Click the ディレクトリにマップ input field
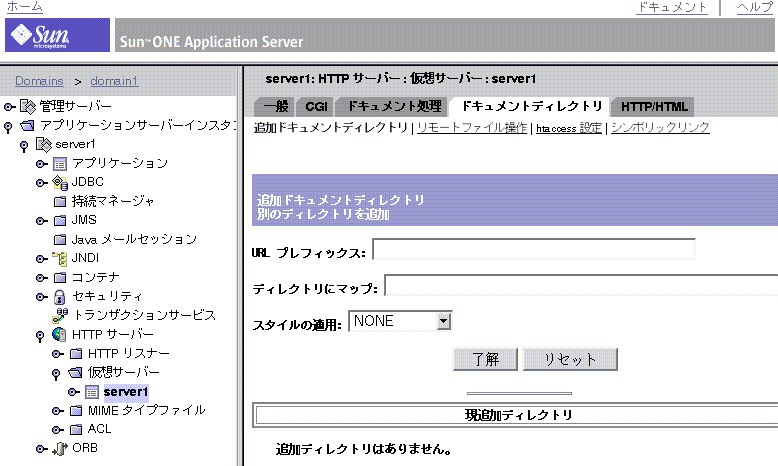778x466 pixels. pos(581,285)
